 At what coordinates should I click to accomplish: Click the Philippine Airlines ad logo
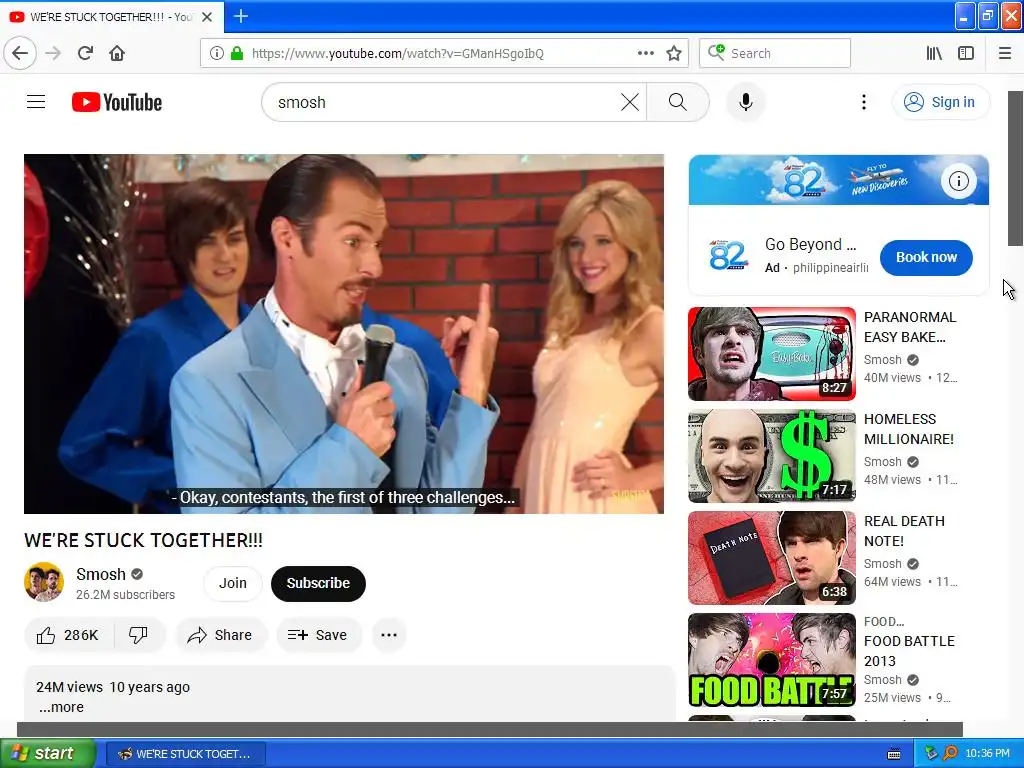coord(728,256)
